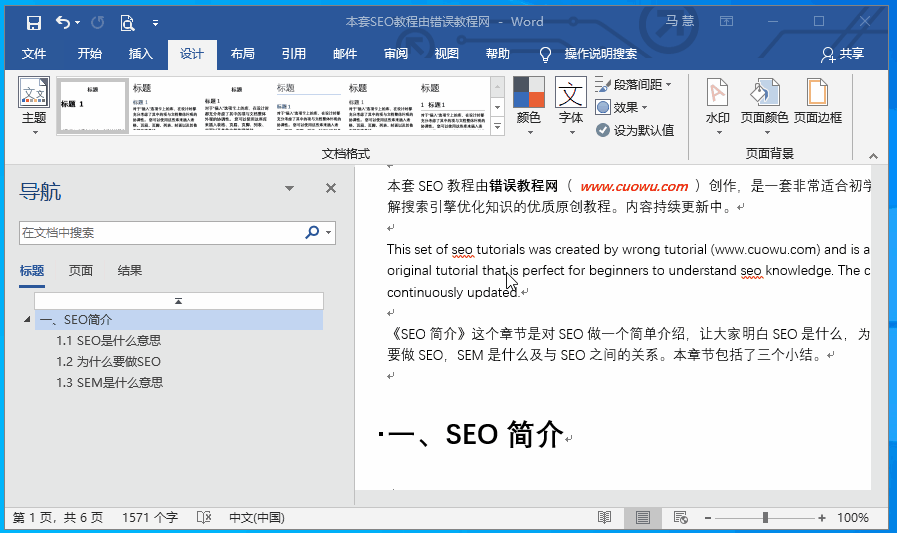This screenshot has height=533, width=897.
Task: Click the 操作说明搜索 search box
Action: [x=601, y=54]
